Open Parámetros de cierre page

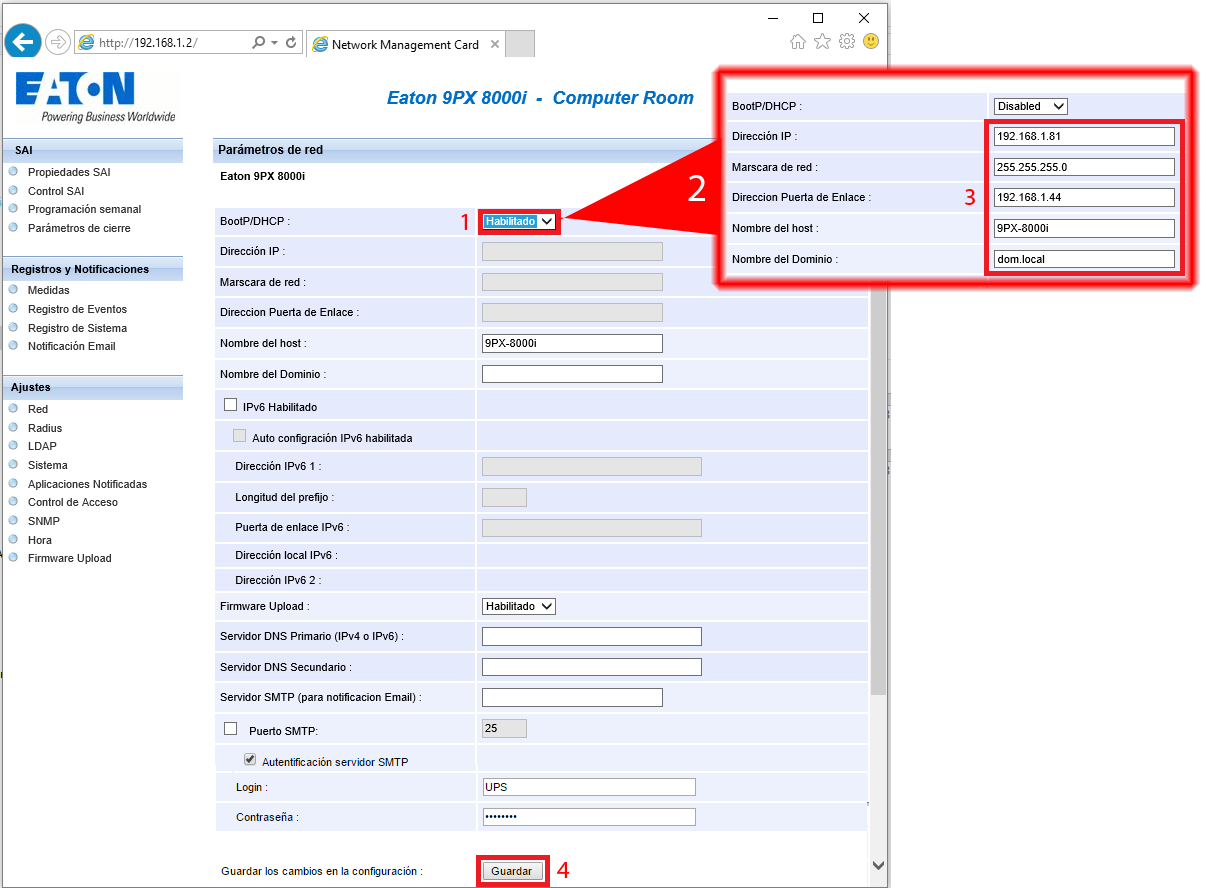coord(79,228)
